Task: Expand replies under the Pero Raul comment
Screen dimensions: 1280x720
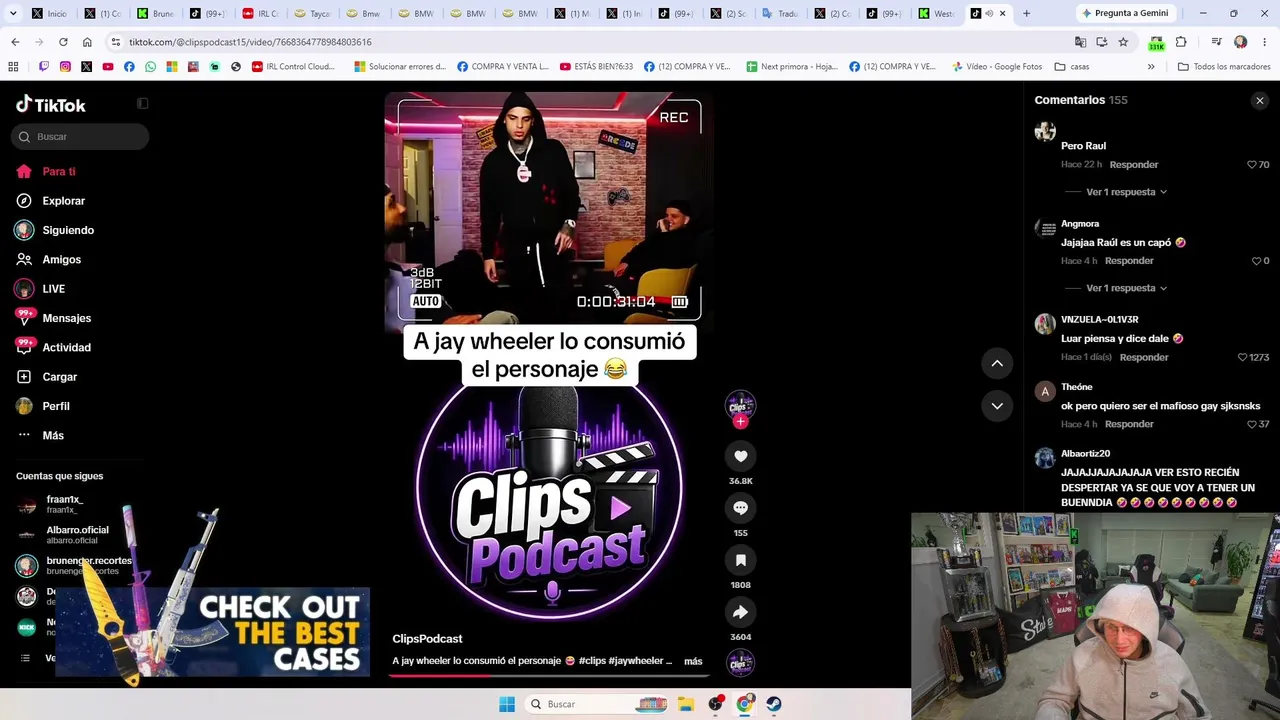Action: [x=1126, y=192]
